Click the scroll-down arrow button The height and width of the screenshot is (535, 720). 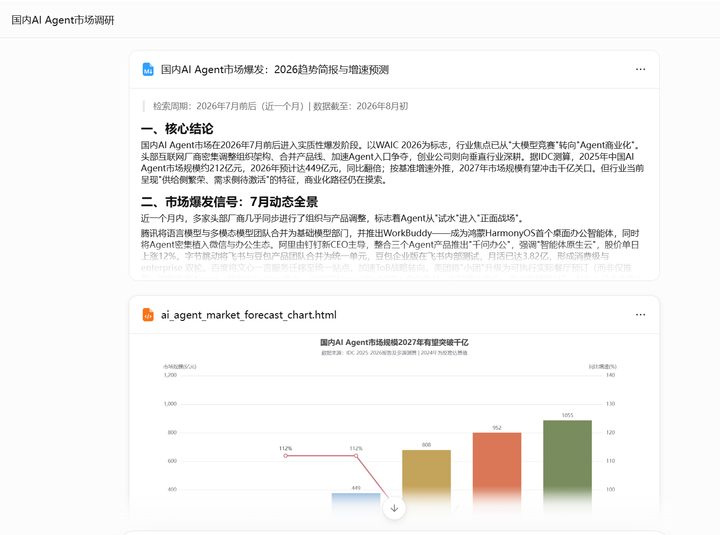tap(394, 508)
